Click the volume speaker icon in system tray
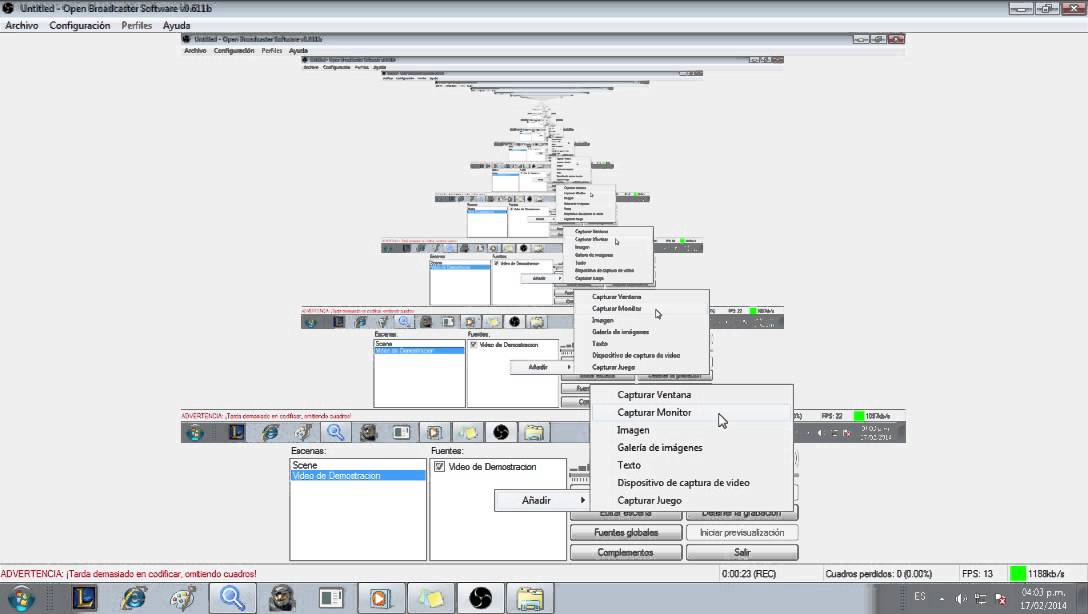Image resolution: width=1088 pixels, height=614 pixels. pyautogui.click(x=960, y=599)
